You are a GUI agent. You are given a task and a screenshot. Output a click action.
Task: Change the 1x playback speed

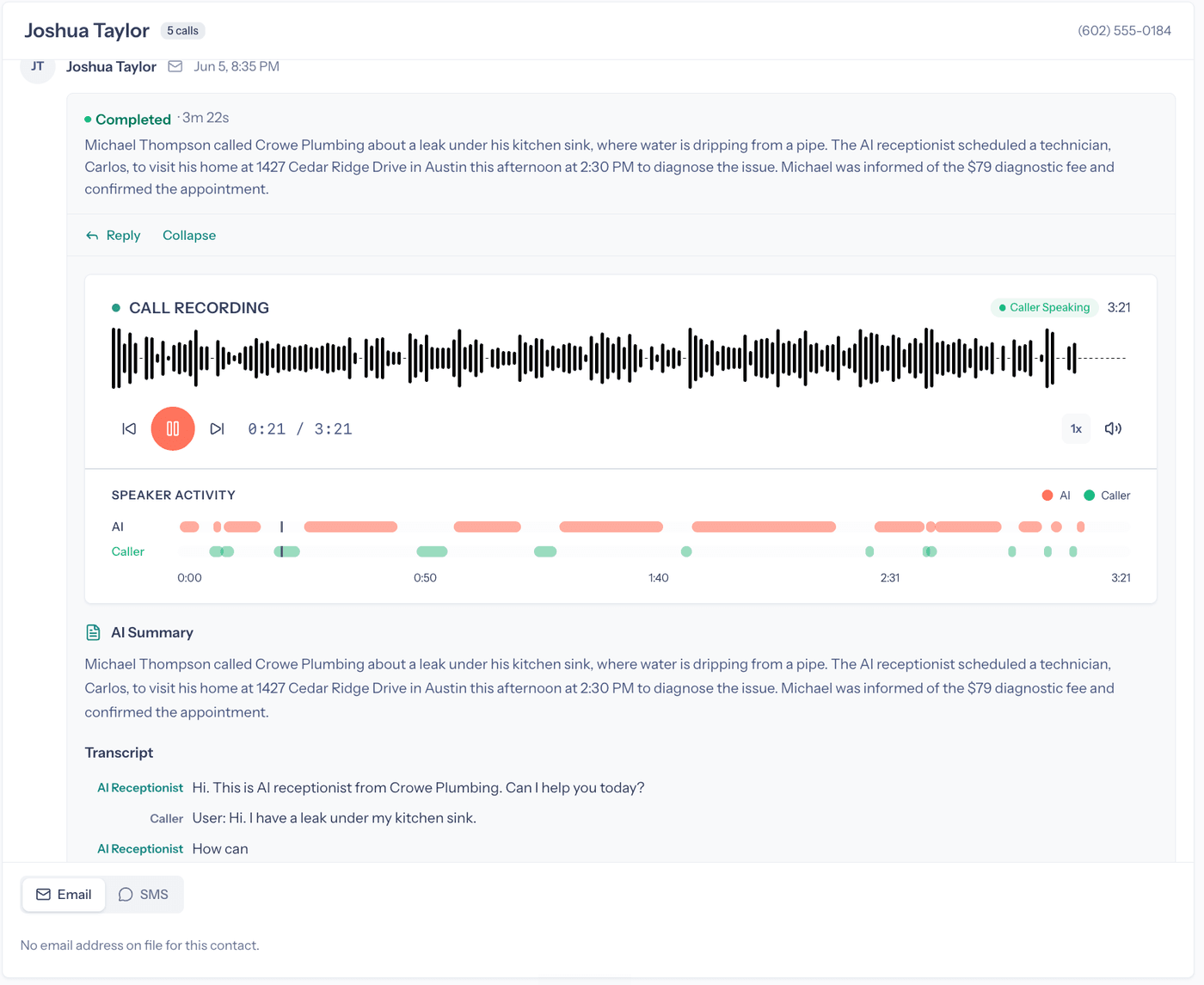[x=1076, y=428]
